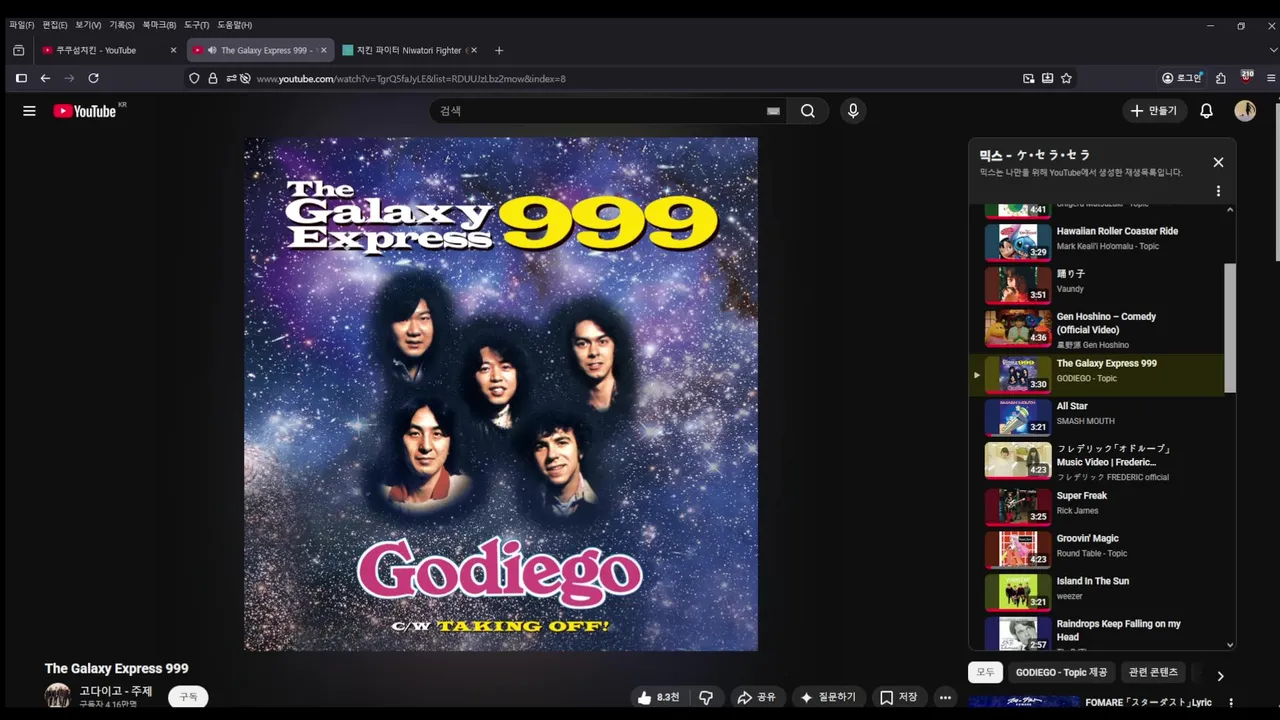Open a new browser tab
This screenshot has height=720, width=1280.
click(x=499, y=50)
